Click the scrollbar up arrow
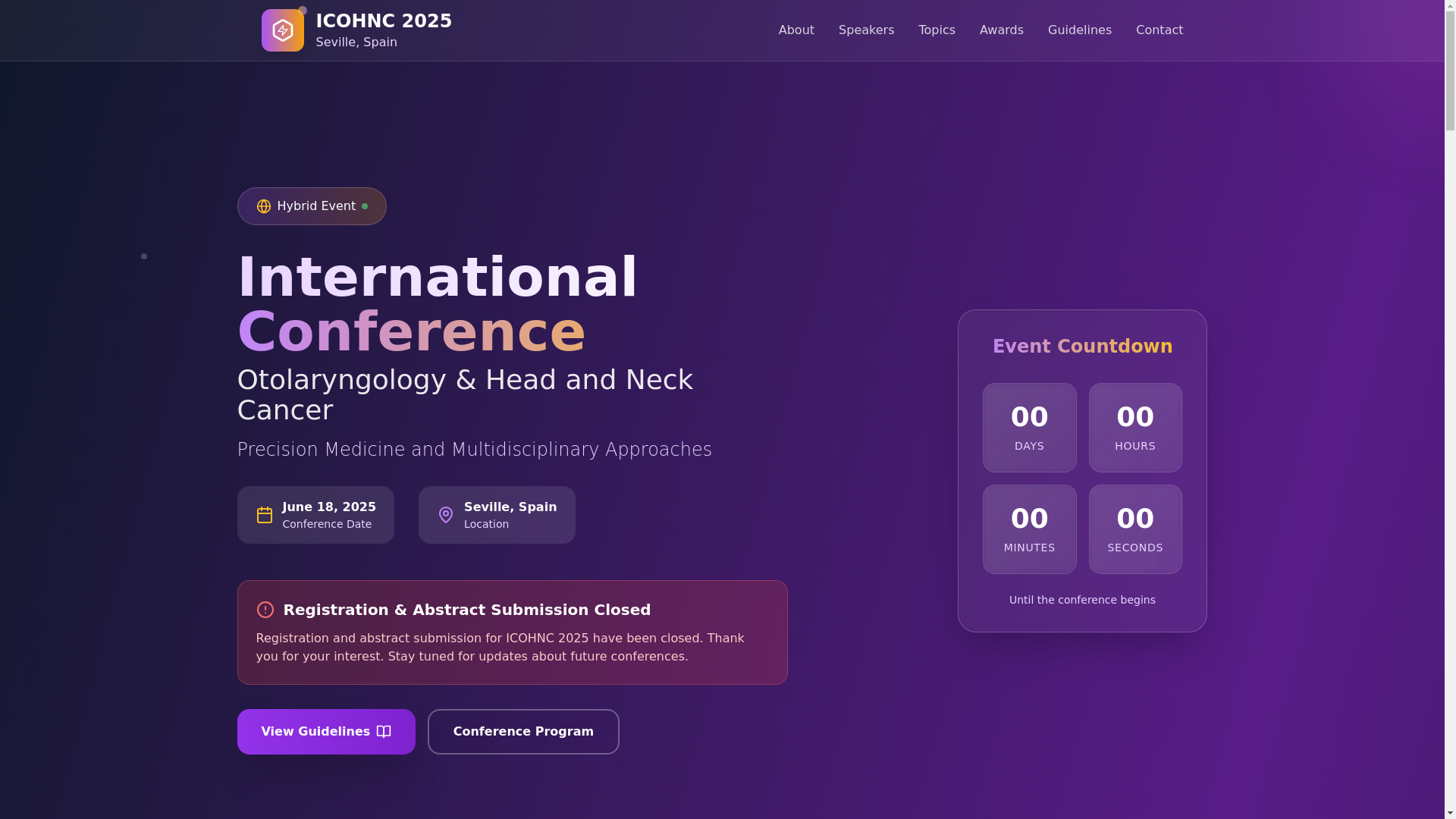The image size is (1456, 819). point(1450,5)
